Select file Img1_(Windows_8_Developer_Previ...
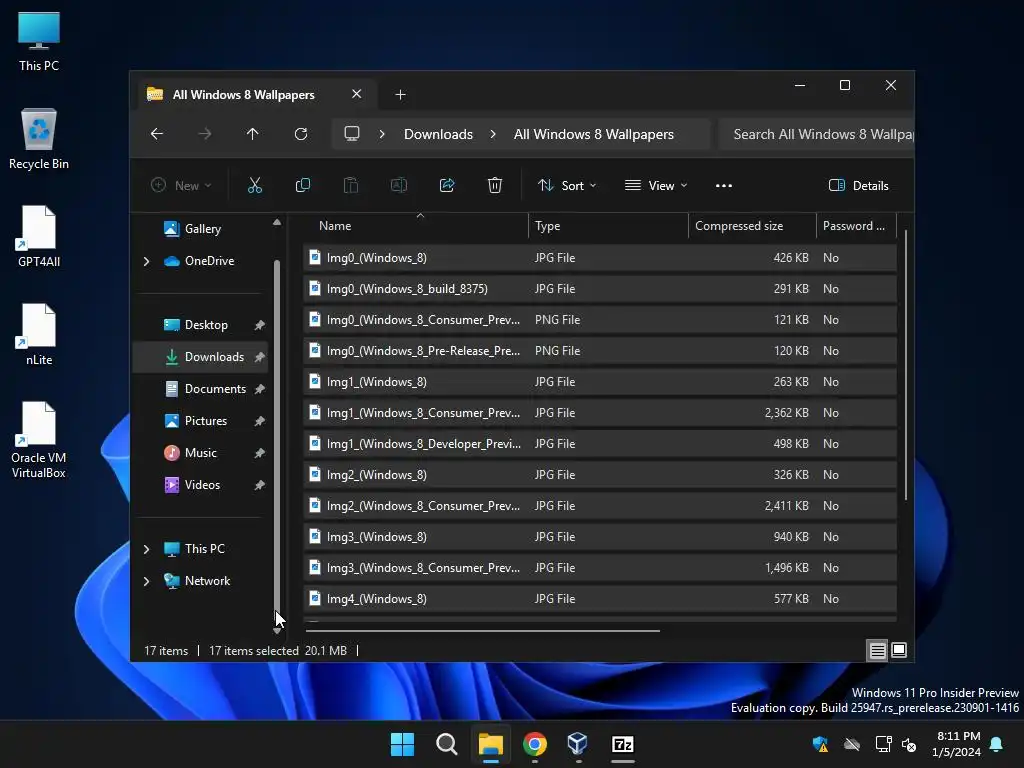 [600, 444]
